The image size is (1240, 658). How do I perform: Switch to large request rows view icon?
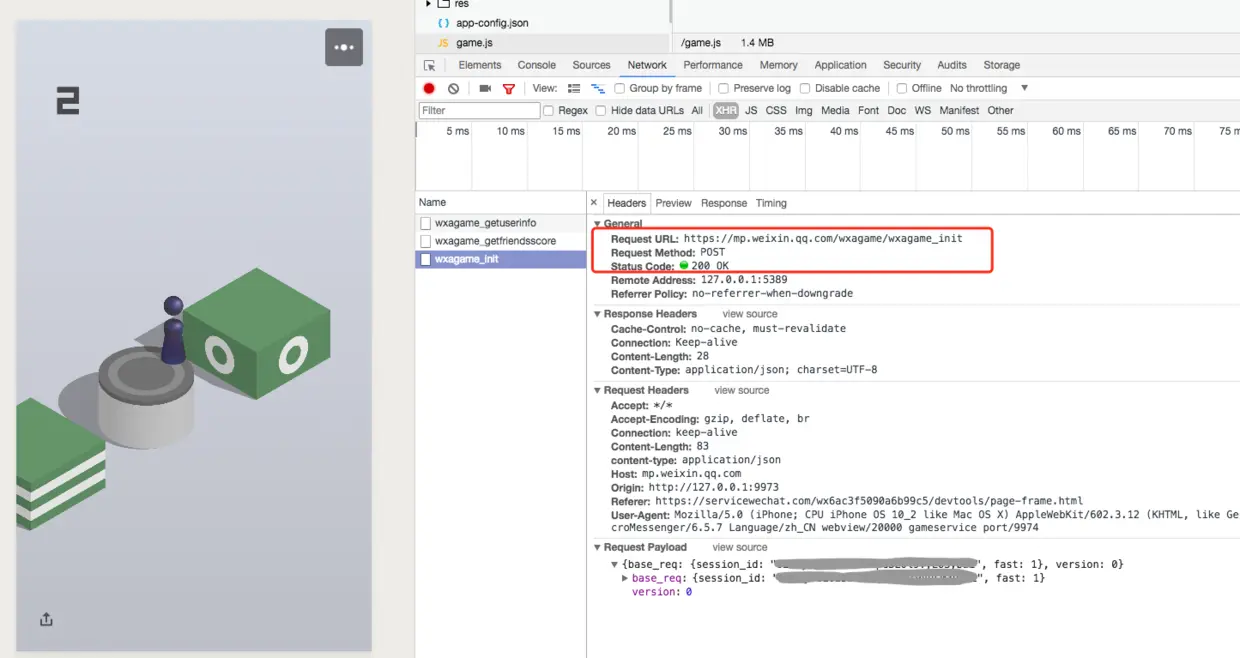coord(574,88)
